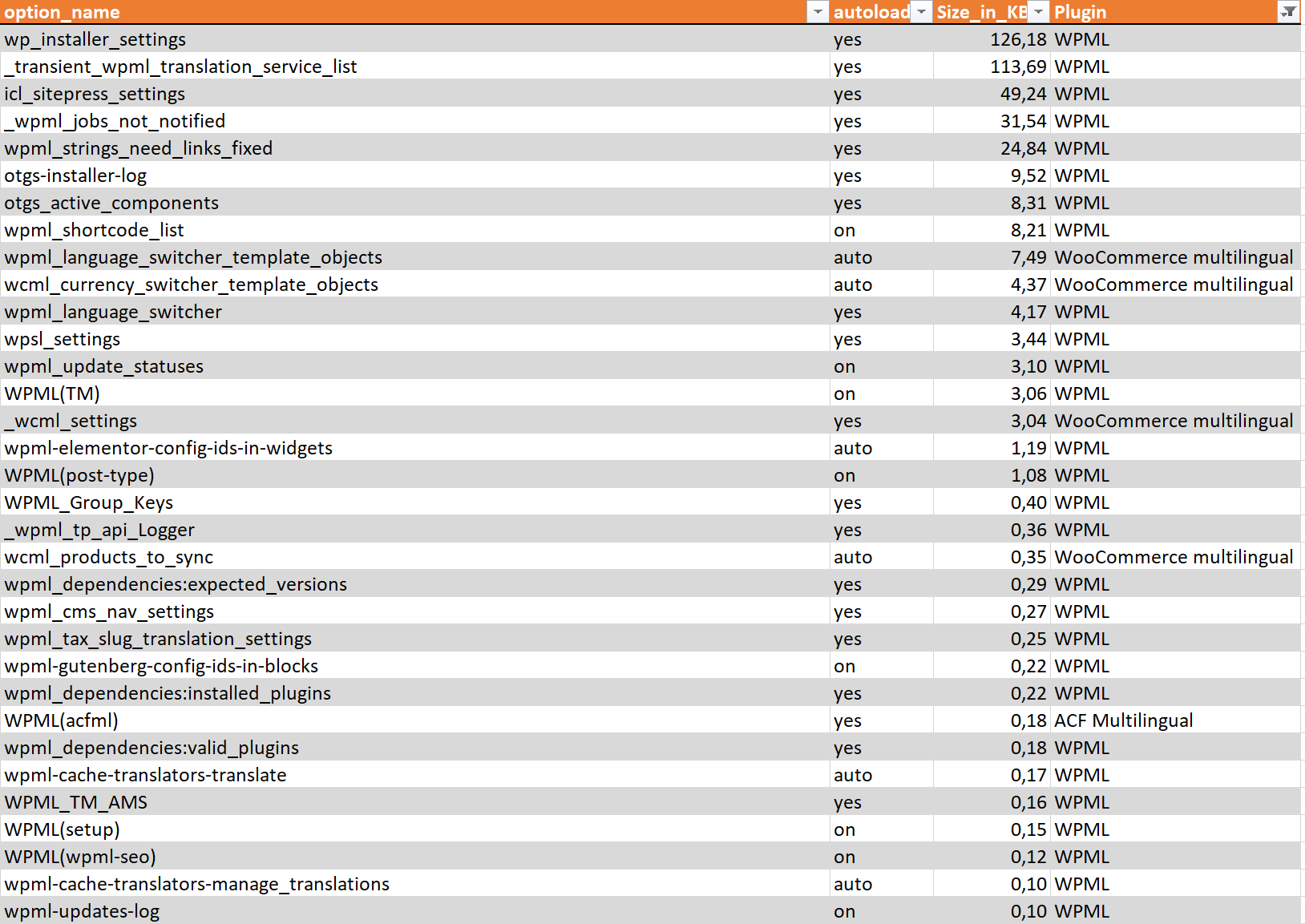Click the auto value in the wpml-cache-translators-translate row

pos(882,775)
